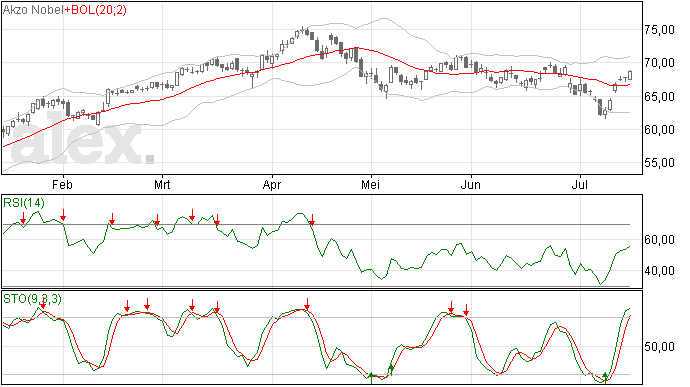Click 60,00 on the RSI panel axis

tap(660, 240)
